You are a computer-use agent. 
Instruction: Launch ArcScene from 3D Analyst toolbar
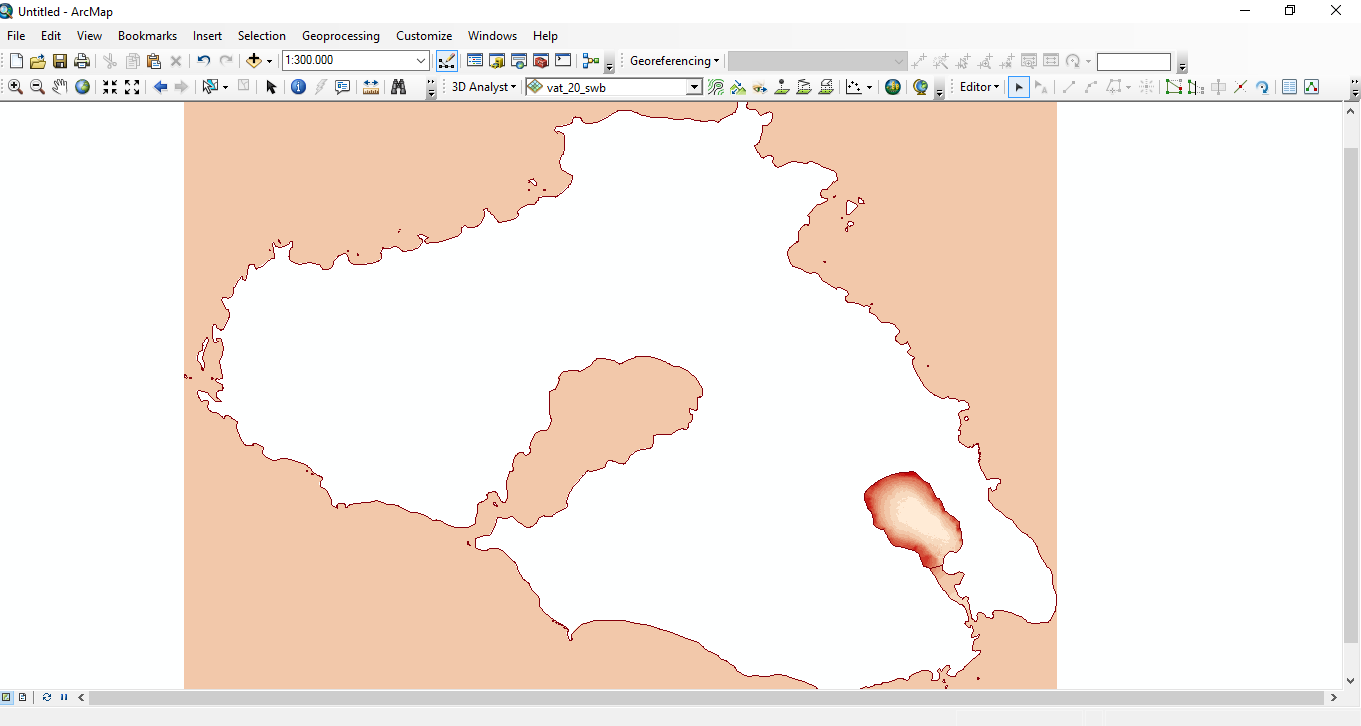(893, 87)
